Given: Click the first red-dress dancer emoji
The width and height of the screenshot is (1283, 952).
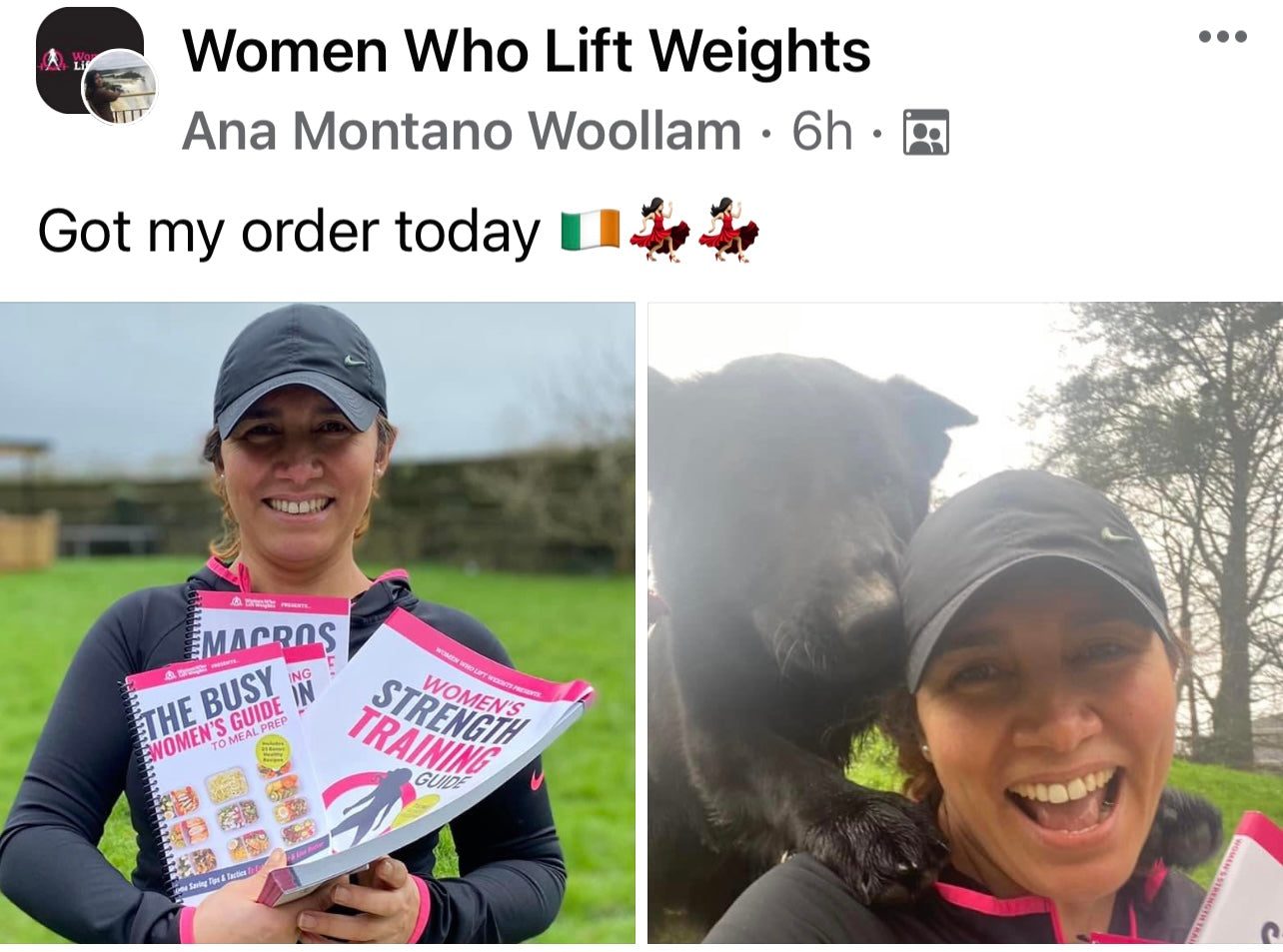Looking at the screenshot, I should coord(659,230).
